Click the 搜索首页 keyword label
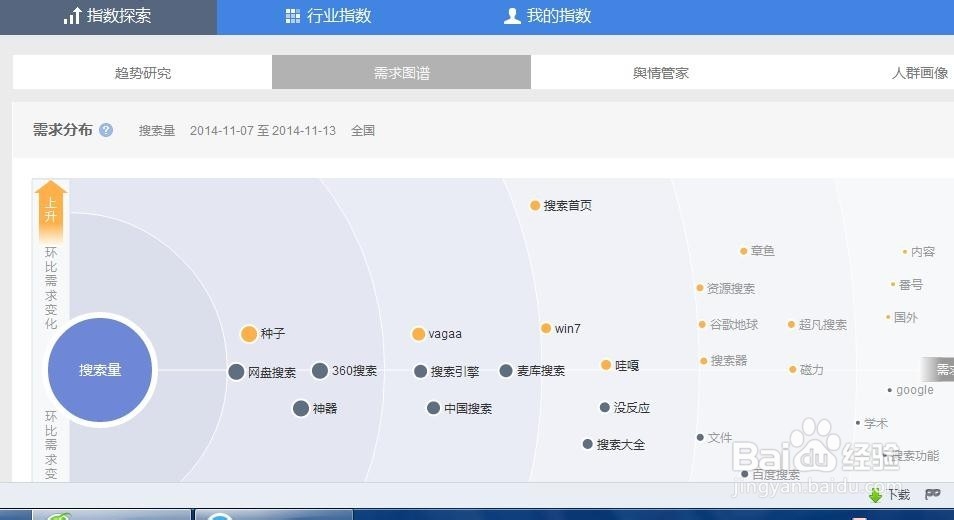 click(568, 206)
